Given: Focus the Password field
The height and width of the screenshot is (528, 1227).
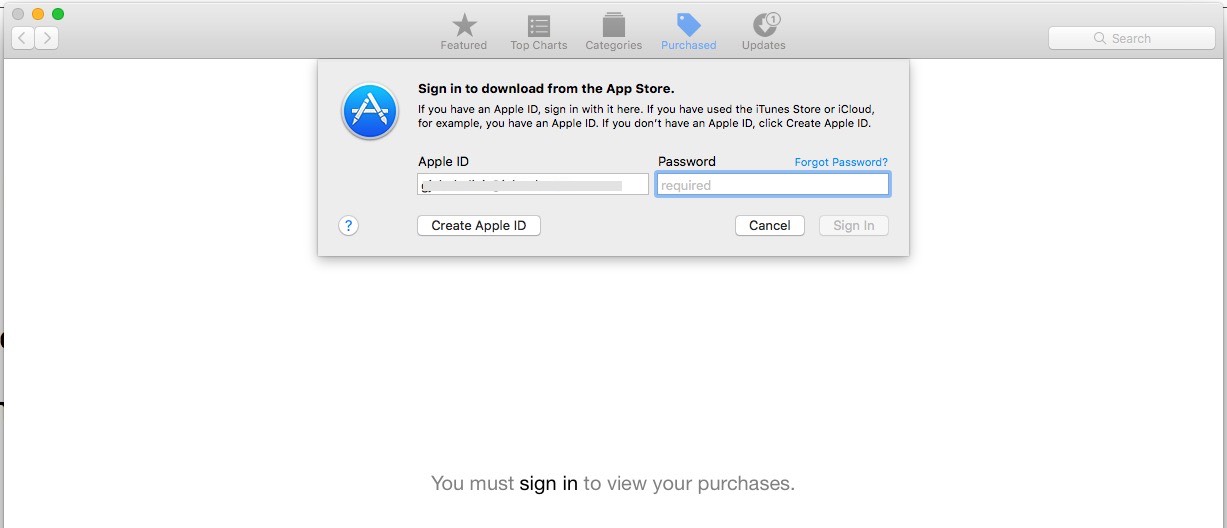Looking at the screenshot, I should pyautogui.click(x=773, y=185).
